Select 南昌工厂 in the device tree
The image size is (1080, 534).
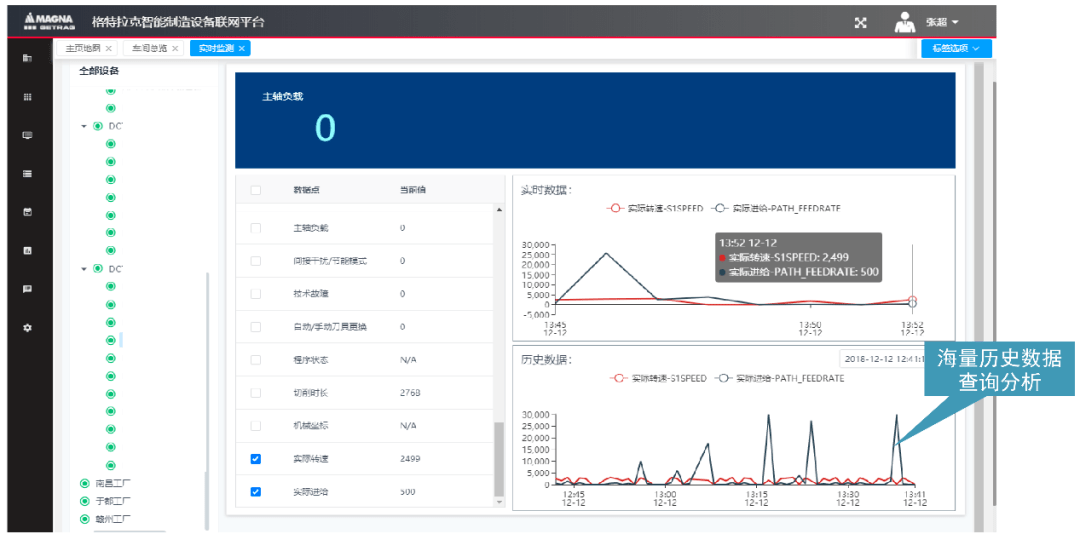click(x=106, y=483)
